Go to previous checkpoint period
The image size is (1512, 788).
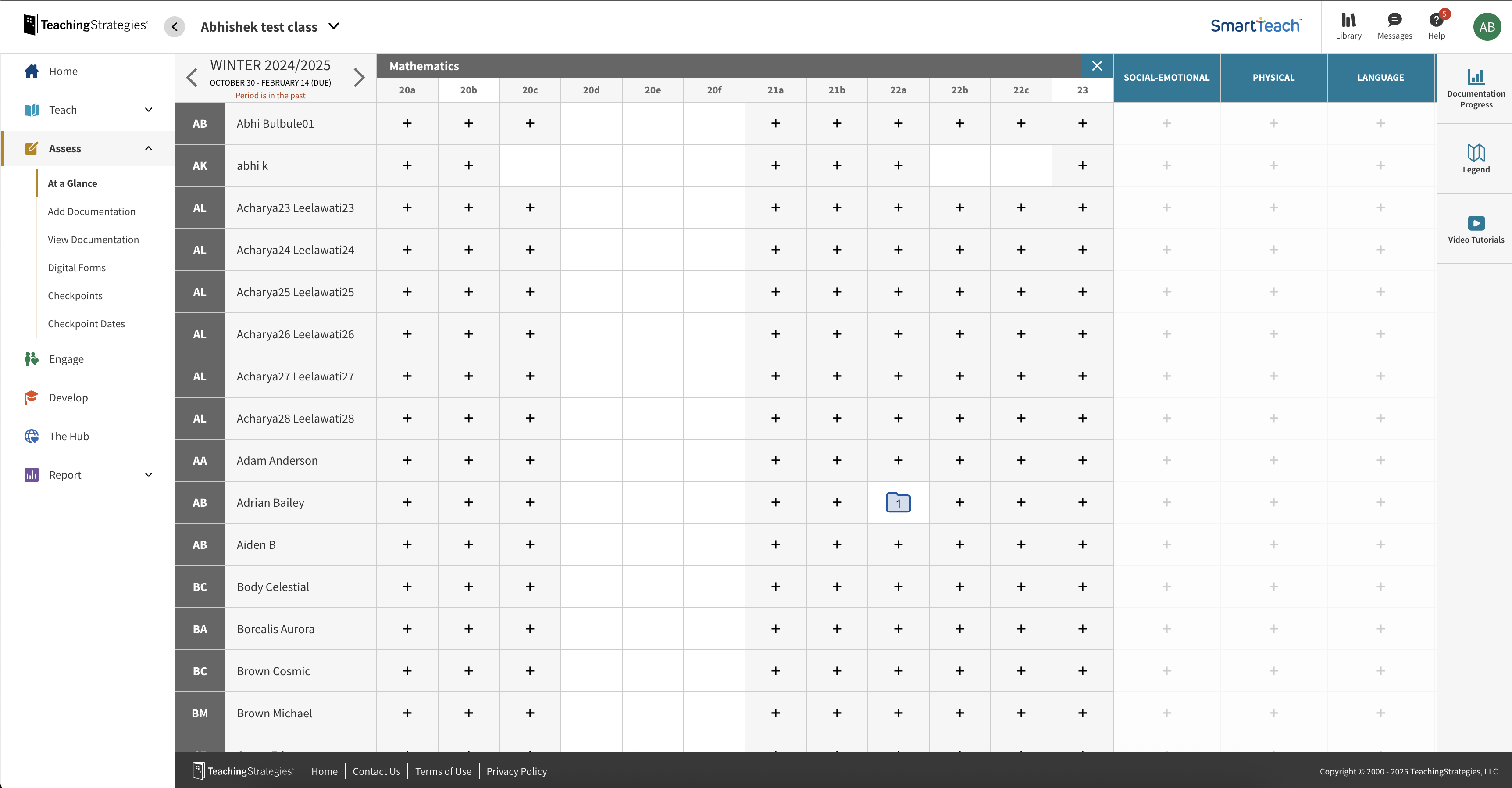pos(191,78)
